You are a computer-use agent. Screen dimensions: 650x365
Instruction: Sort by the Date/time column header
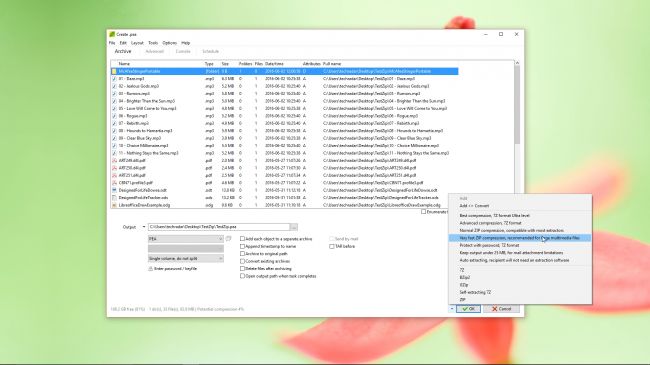point(274,64)
